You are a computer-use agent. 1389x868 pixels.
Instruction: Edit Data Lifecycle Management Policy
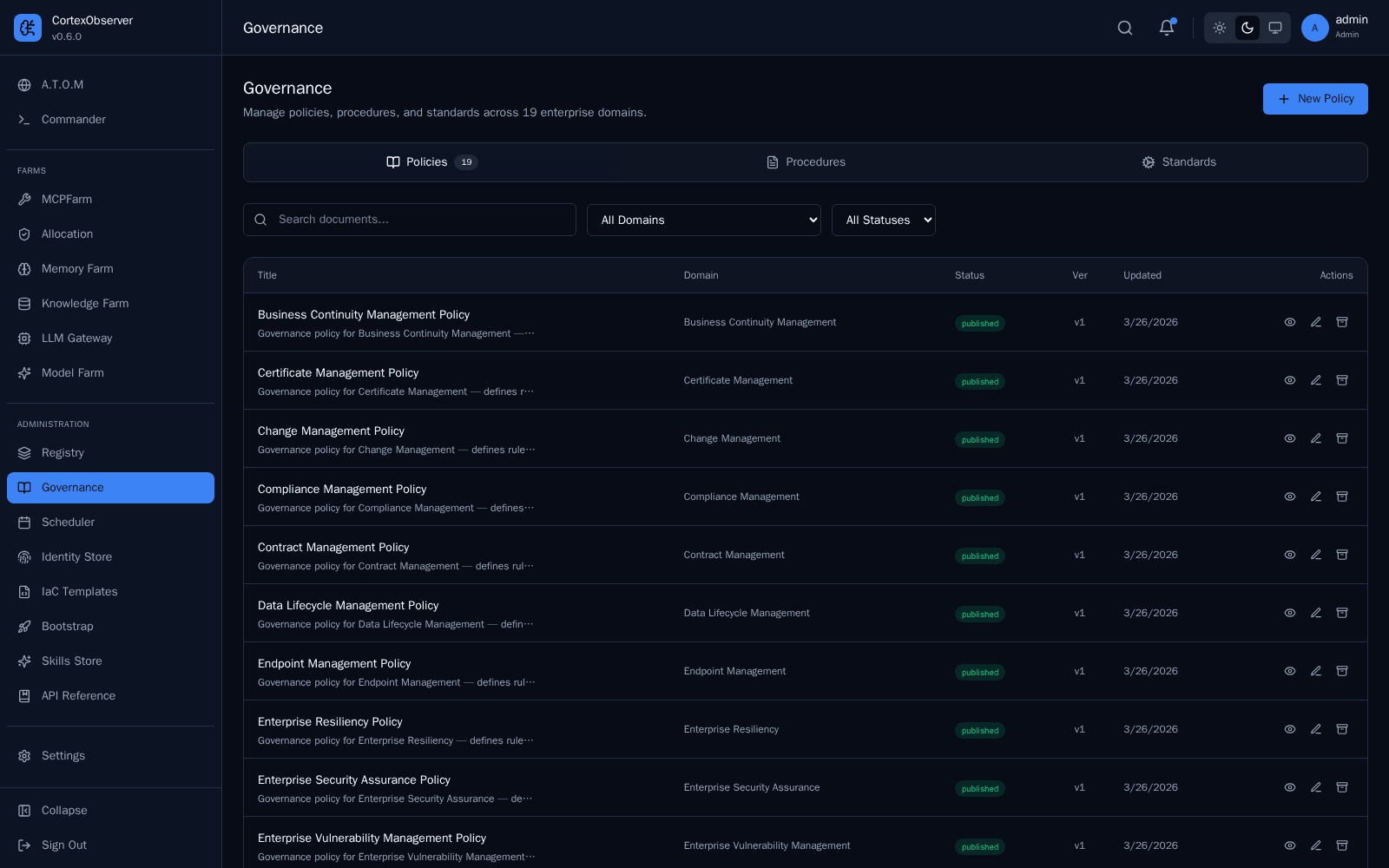(1316, 613)
